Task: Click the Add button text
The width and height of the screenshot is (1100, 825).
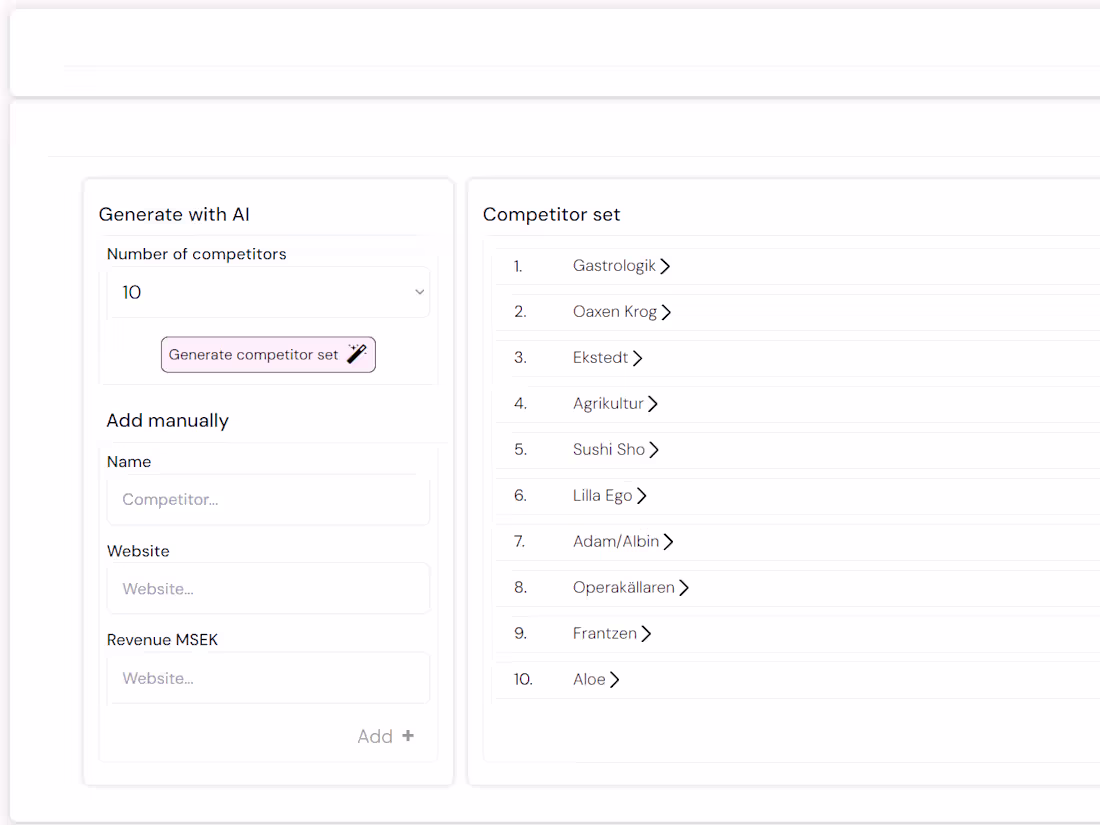Action: click(x=375, y=736)
